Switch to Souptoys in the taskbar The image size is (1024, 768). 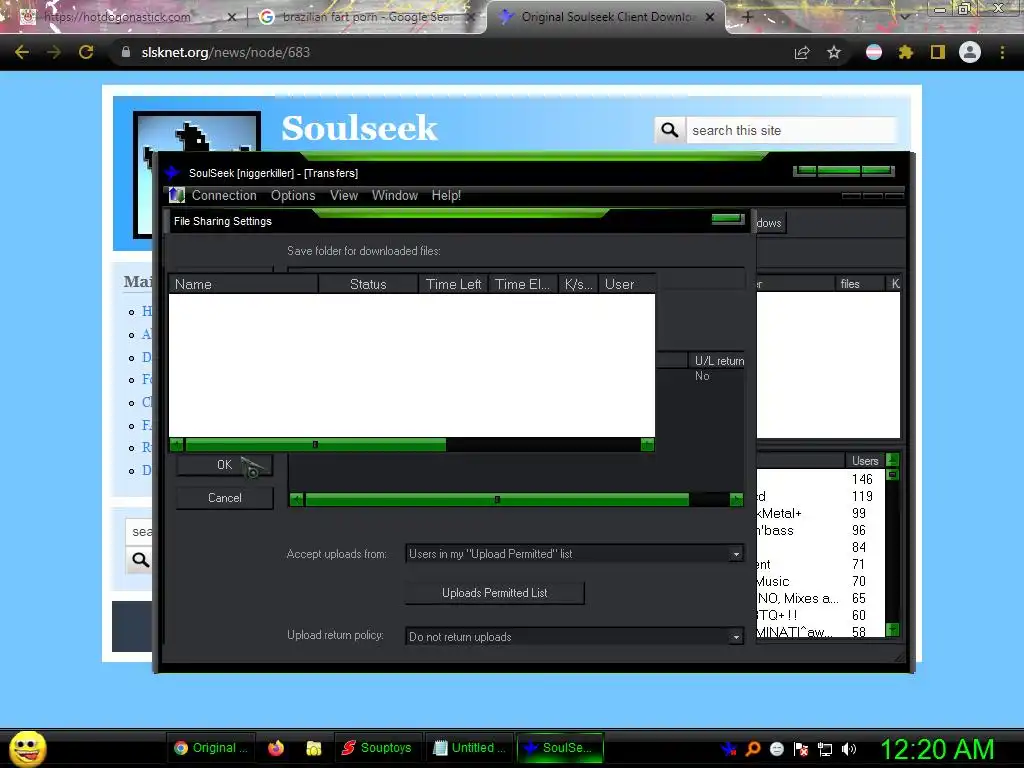tap(378, 748)
